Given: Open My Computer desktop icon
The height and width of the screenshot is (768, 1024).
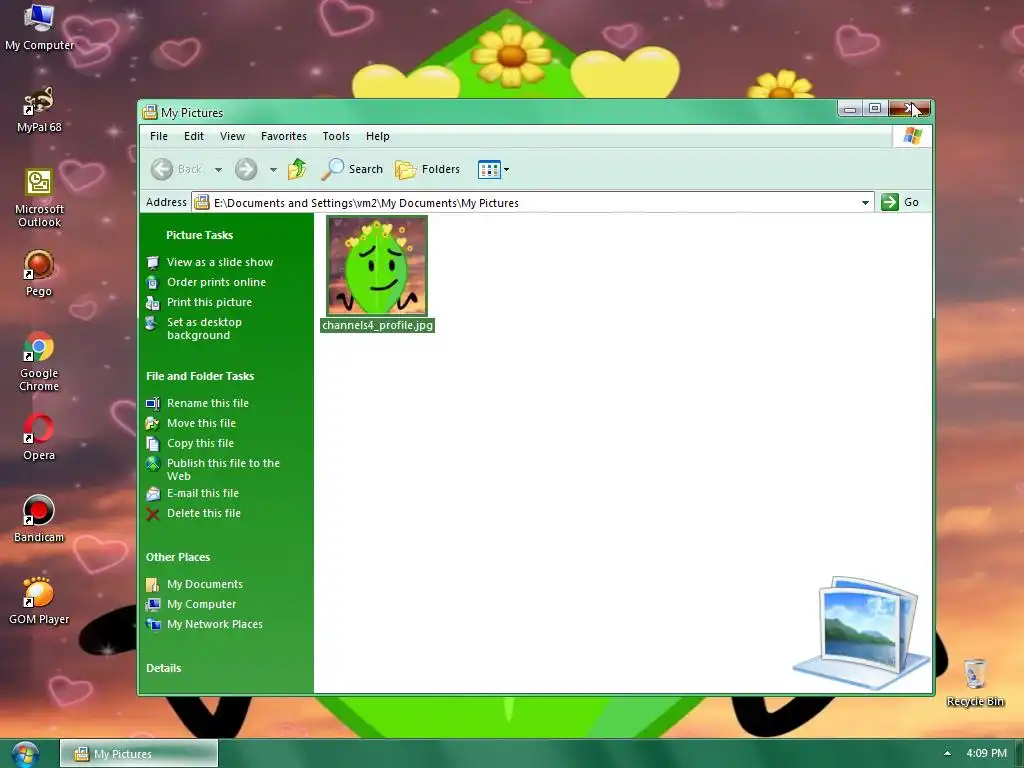Looking at the screenshot, I should (39, 28).
